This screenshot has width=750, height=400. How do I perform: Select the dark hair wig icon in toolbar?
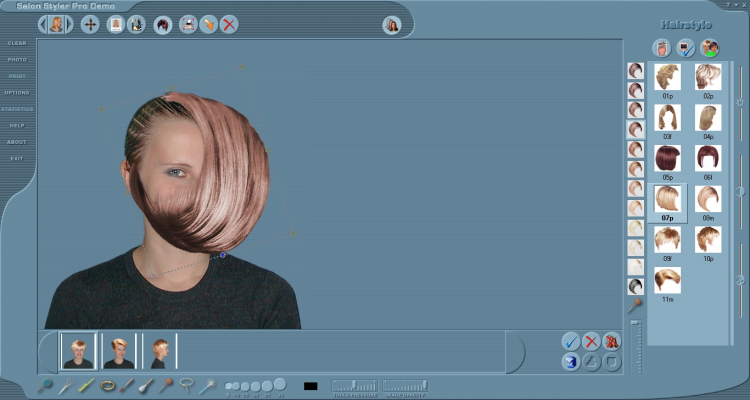(x=162, y=24)
